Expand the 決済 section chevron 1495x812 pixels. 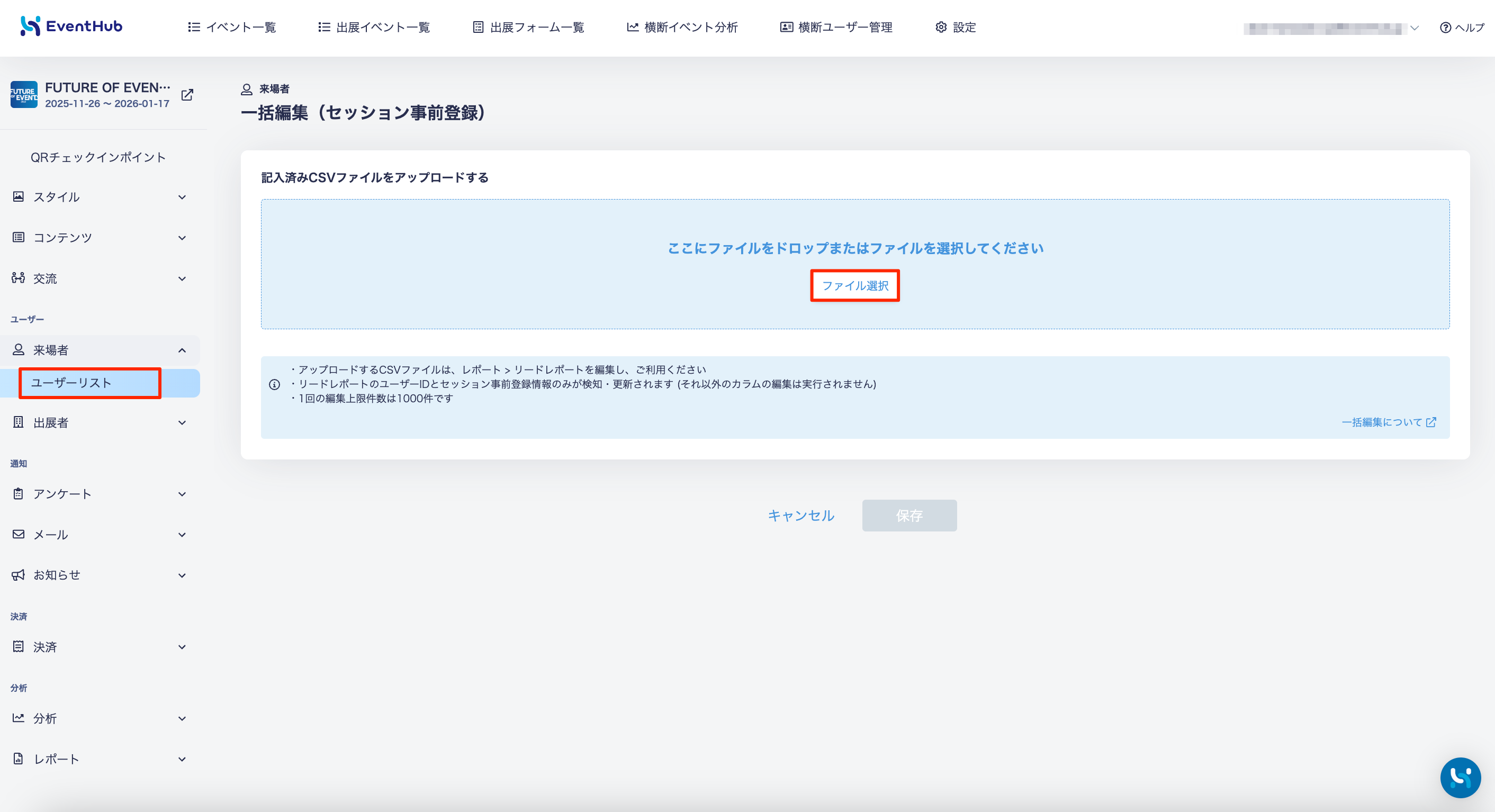point(182,647)
